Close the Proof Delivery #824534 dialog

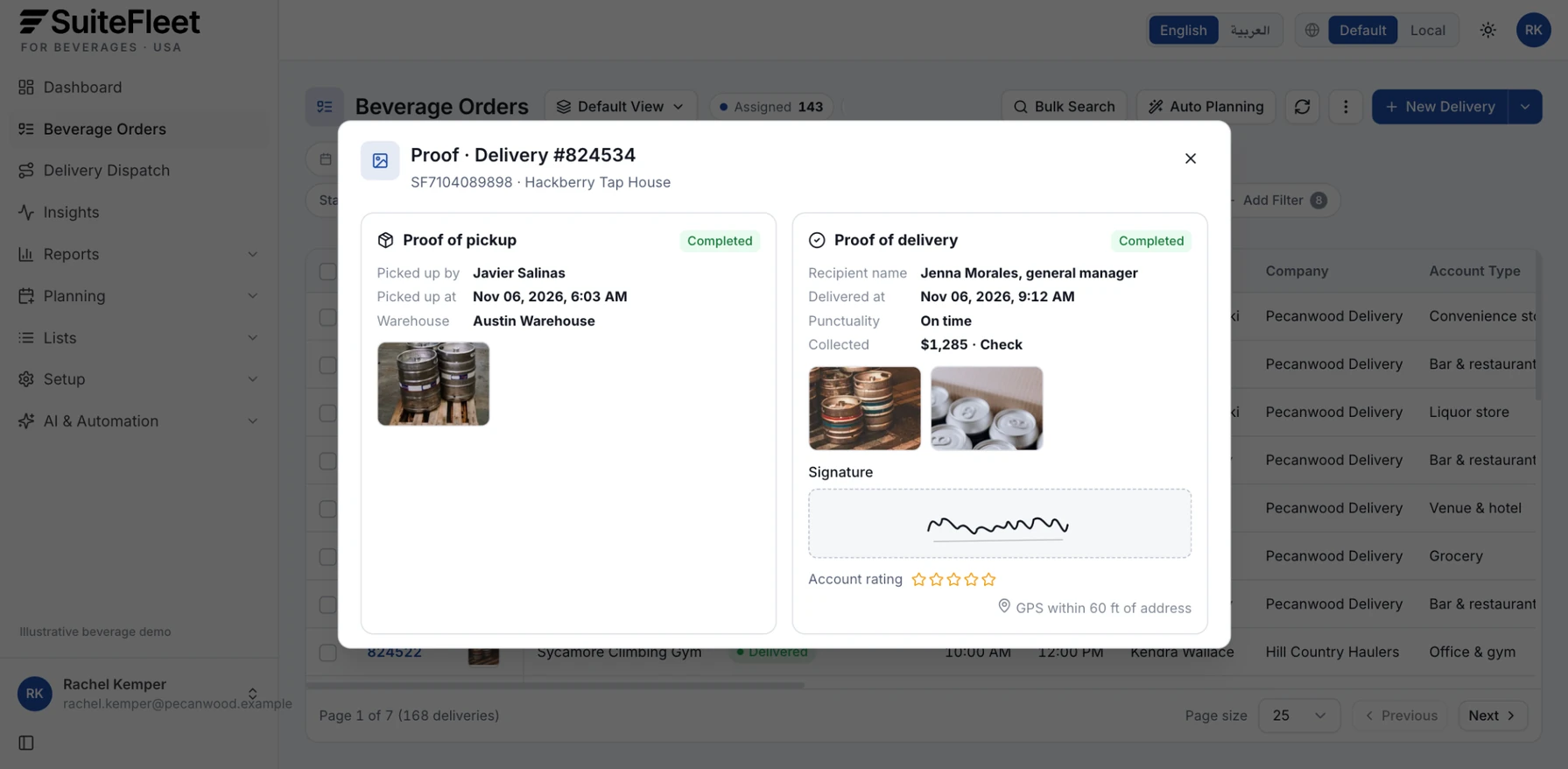(x=1190, y=159)
